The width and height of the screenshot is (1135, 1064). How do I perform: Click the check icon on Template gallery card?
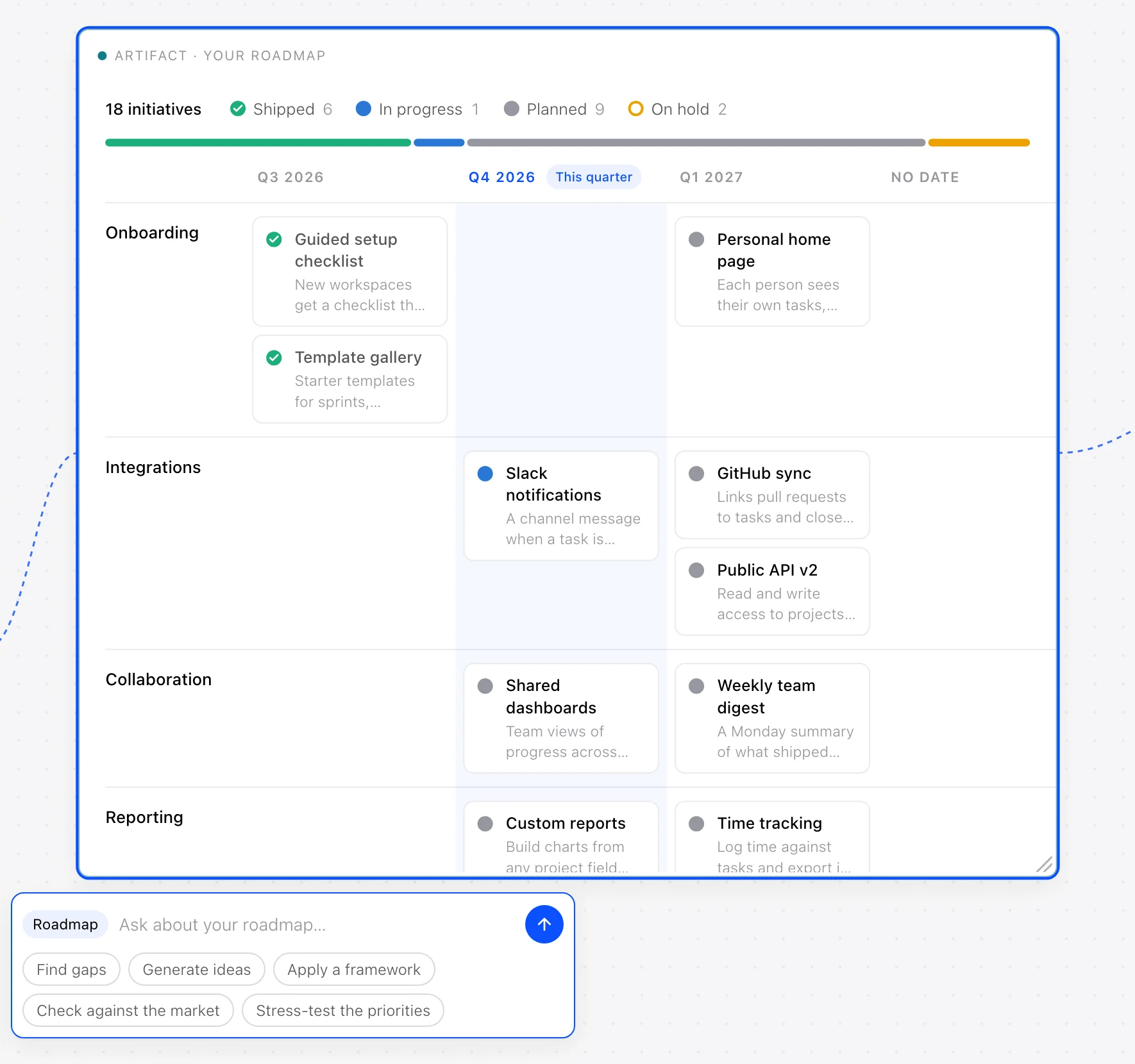point(274,358)
